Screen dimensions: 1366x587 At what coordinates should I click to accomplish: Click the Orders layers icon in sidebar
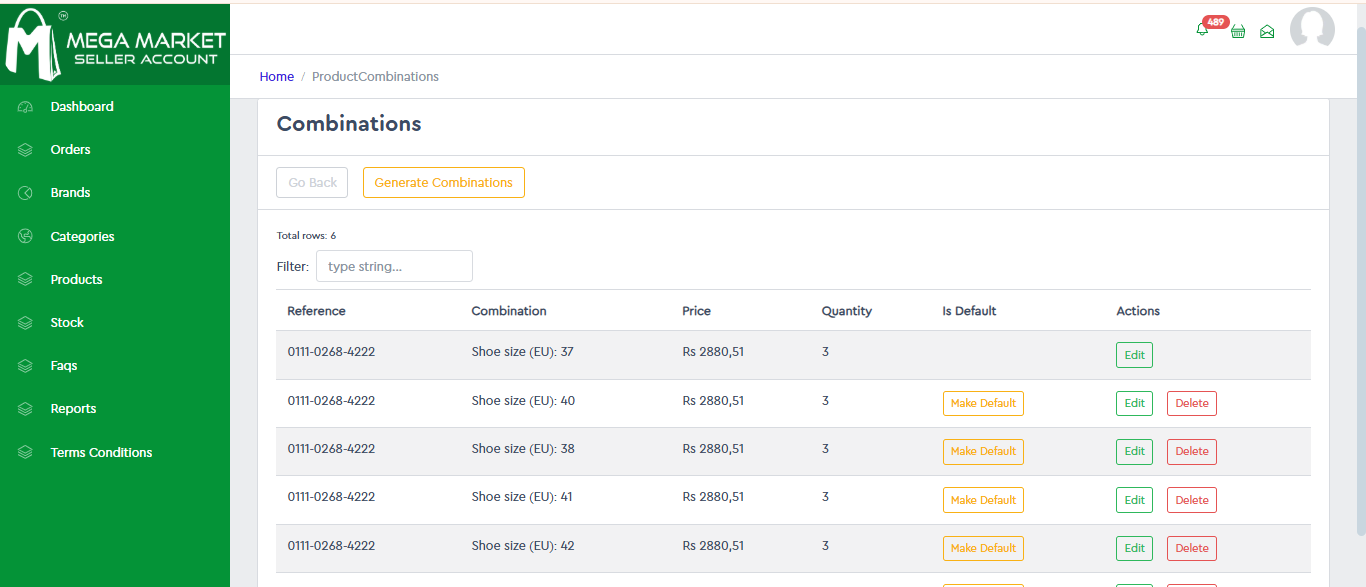[x=26, y=150]
